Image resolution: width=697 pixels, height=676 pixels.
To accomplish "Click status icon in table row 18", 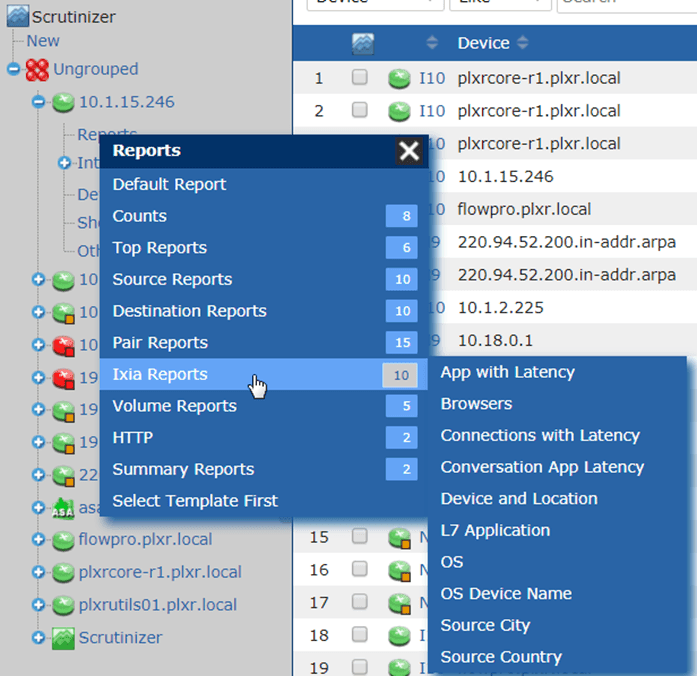I will point(399,636).
